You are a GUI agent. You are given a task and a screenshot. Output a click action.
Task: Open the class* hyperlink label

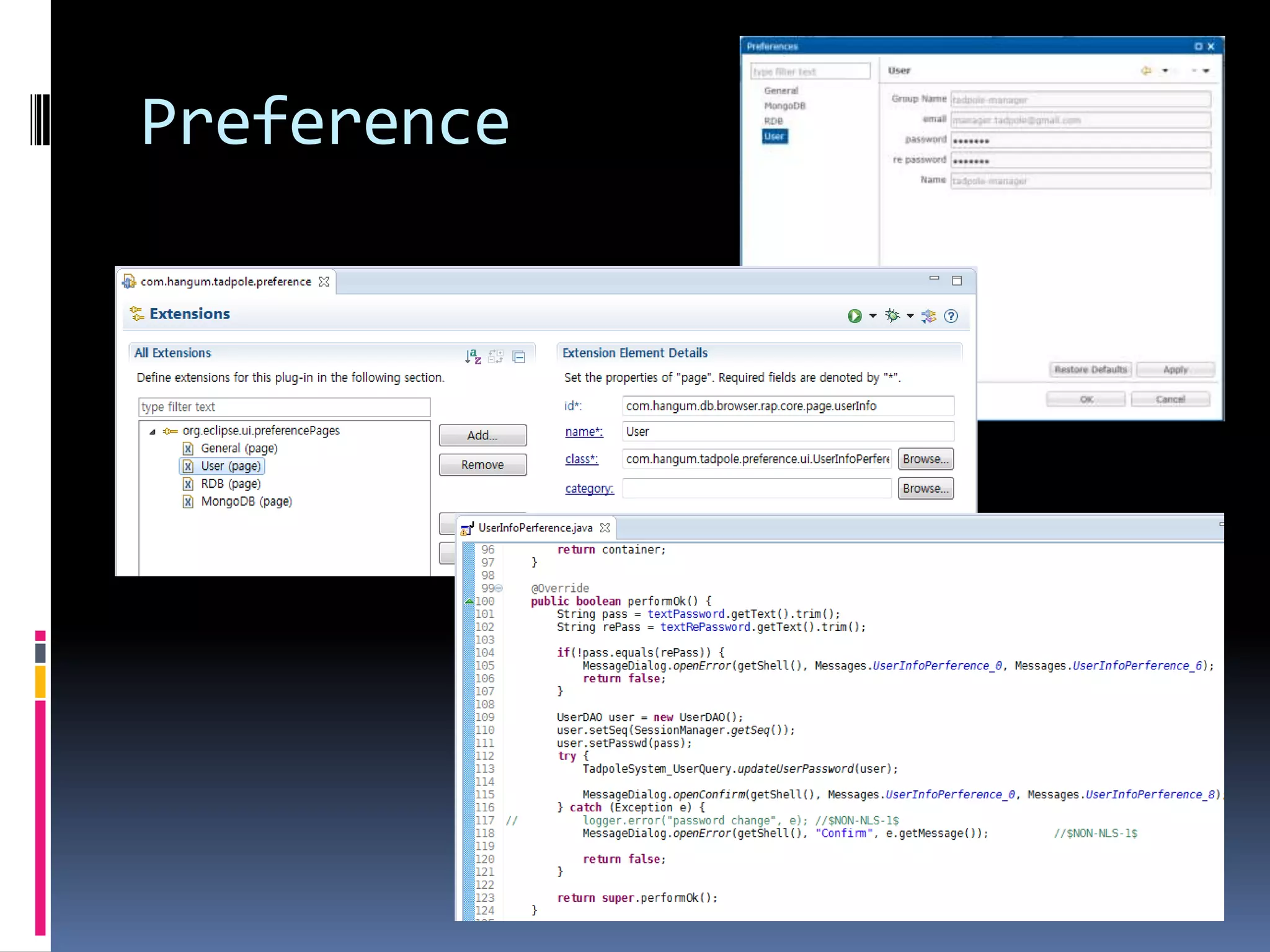point(581,459)
